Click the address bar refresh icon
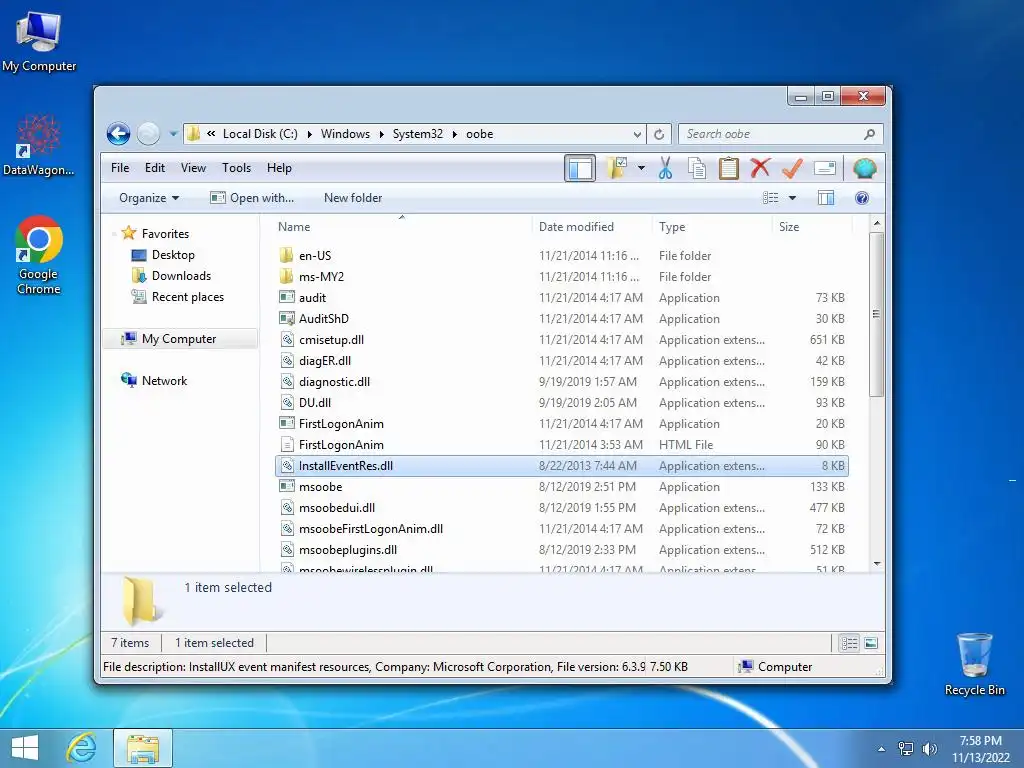The height and width of the screenshot is (768, 1024). click(x=659, y=135)
